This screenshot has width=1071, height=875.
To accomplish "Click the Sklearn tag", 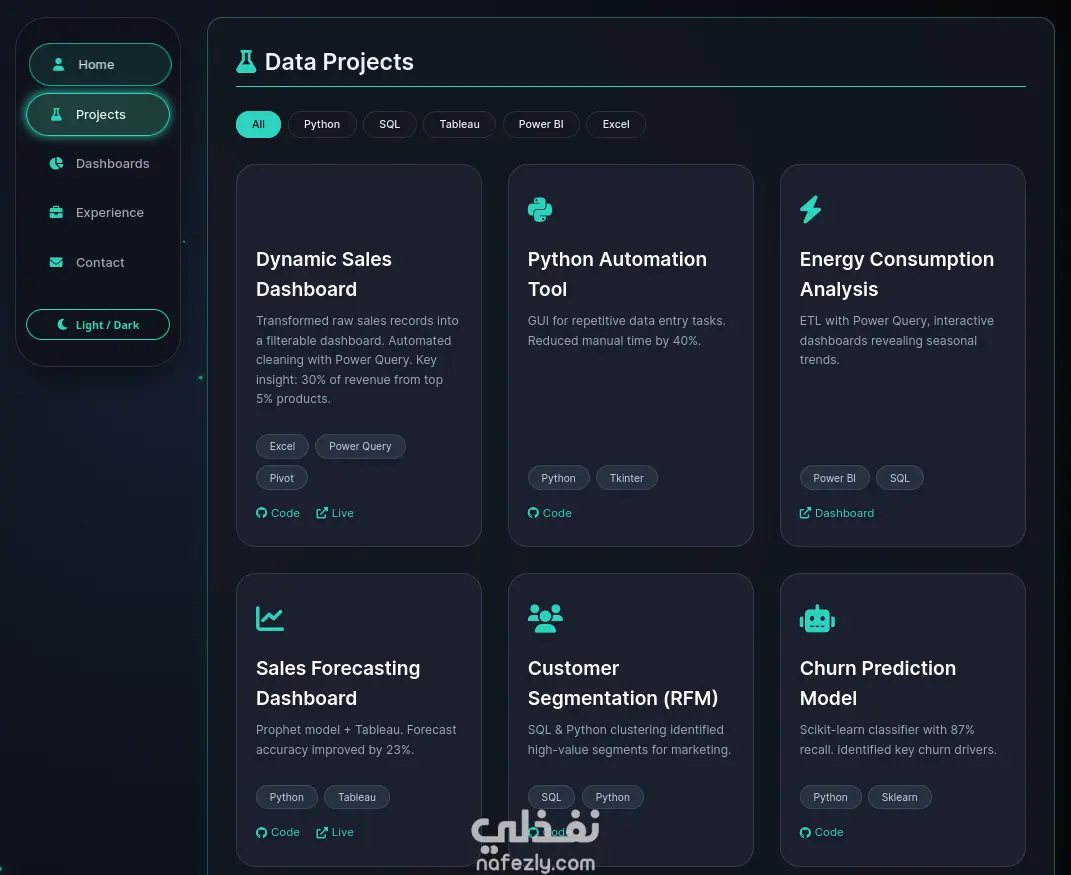I will click(x=899, y=797).
